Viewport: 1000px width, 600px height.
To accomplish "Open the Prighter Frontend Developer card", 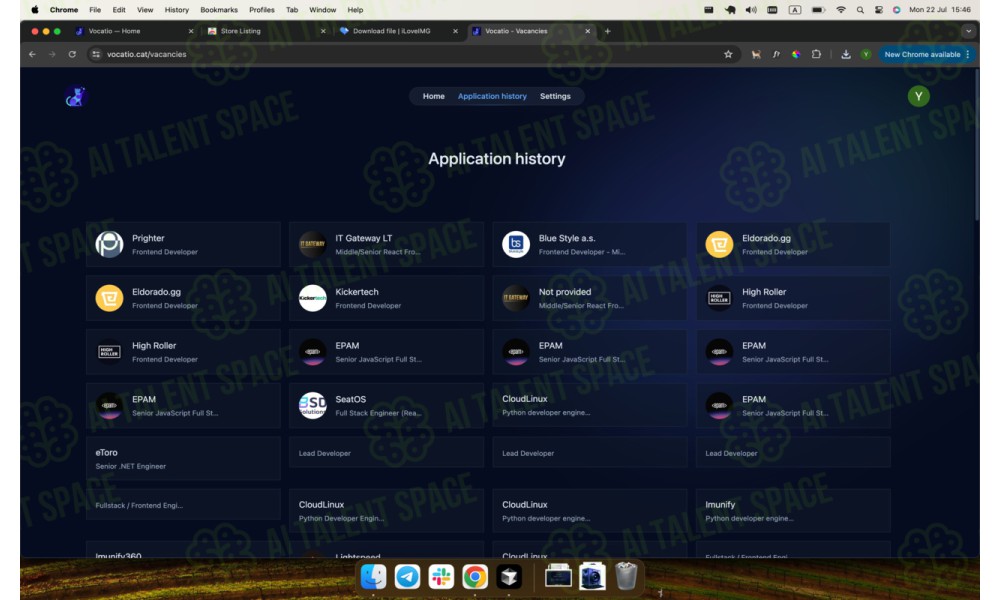I will point(183,244).
